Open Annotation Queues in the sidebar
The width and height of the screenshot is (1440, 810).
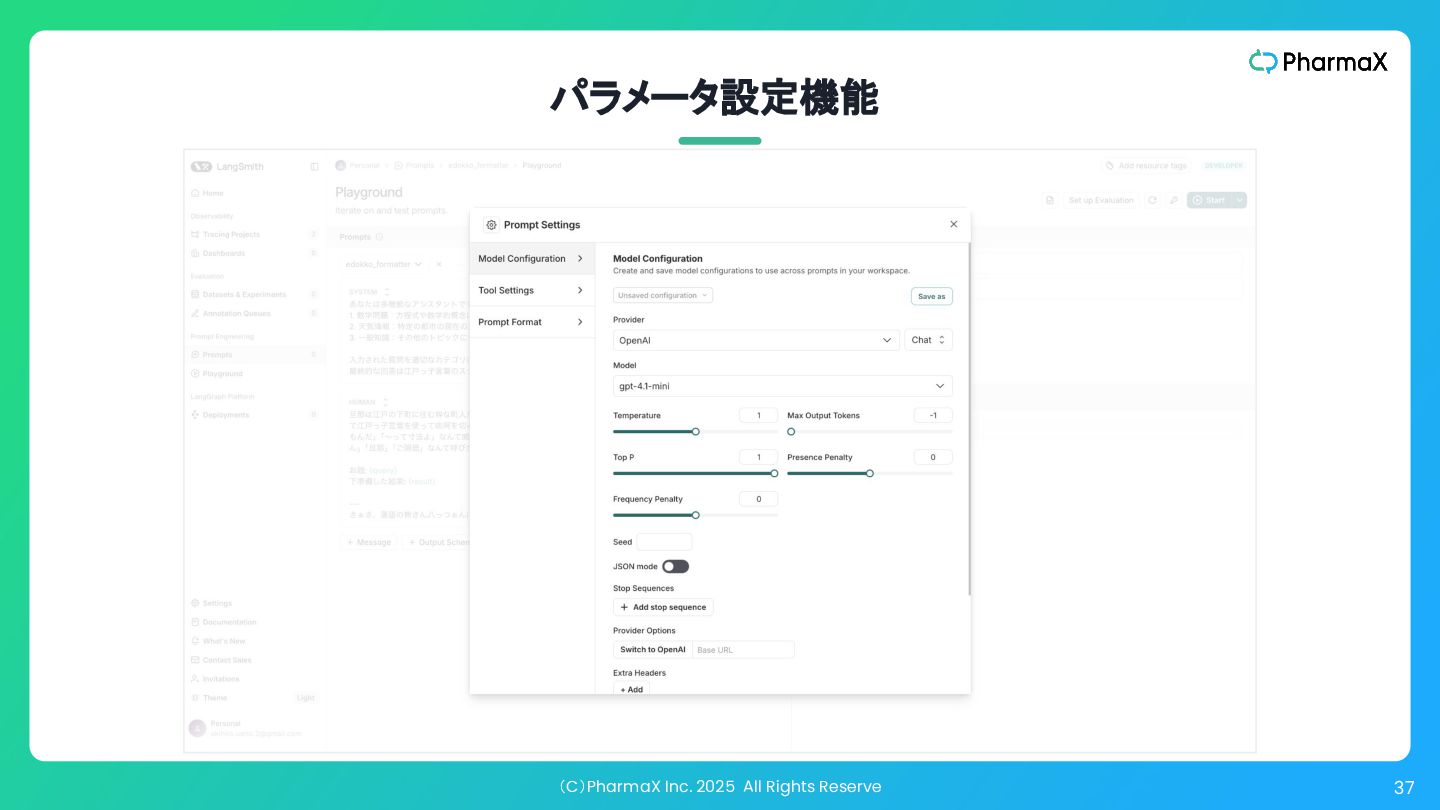254,313
